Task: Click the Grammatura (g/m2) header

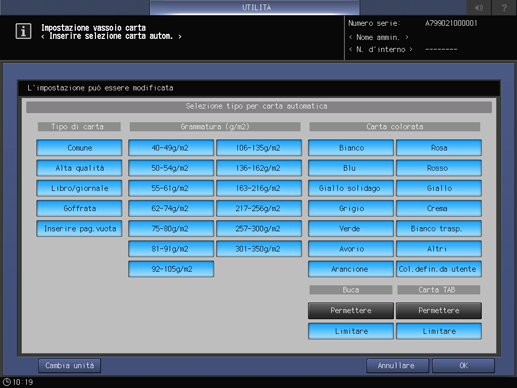Action: pos(215,127)
